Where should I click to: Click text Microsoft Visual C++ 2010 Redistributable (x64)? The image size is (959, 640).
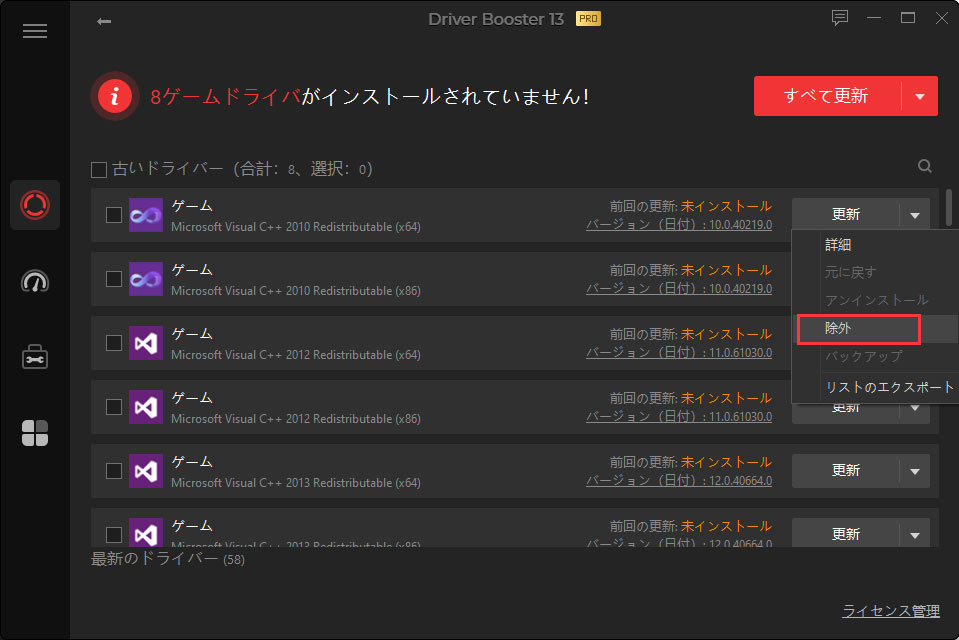click(296, 227)
